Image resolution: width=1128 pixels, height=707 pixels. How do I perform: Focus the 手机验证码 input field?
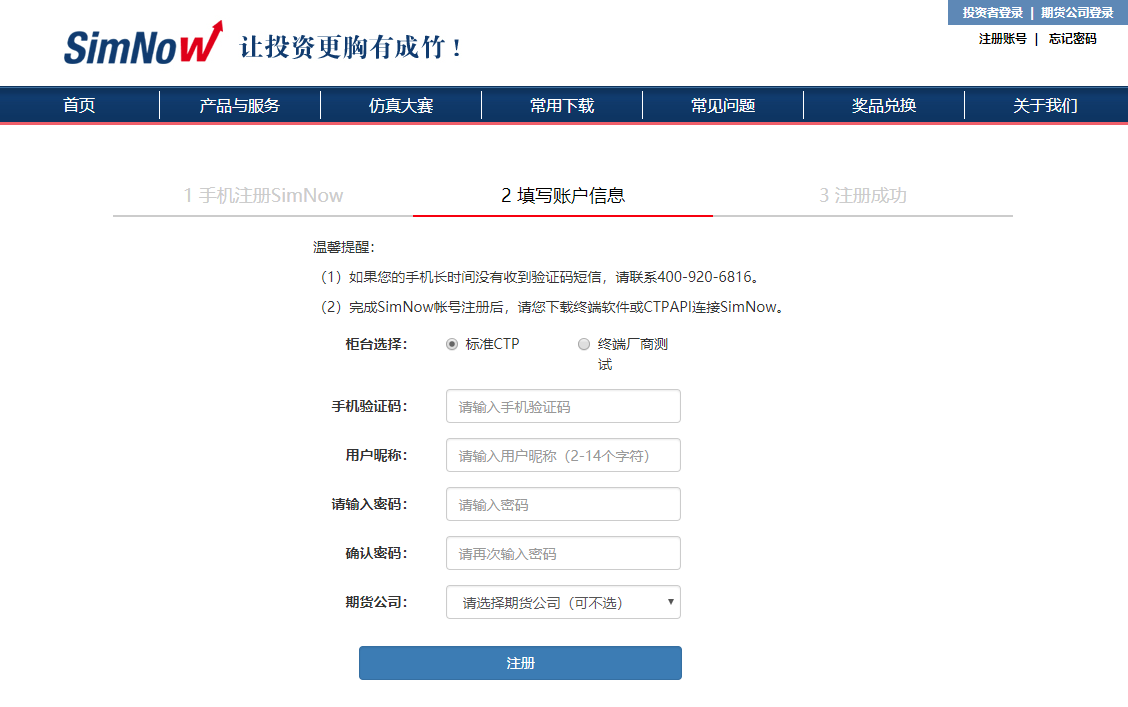click(563, 406)
